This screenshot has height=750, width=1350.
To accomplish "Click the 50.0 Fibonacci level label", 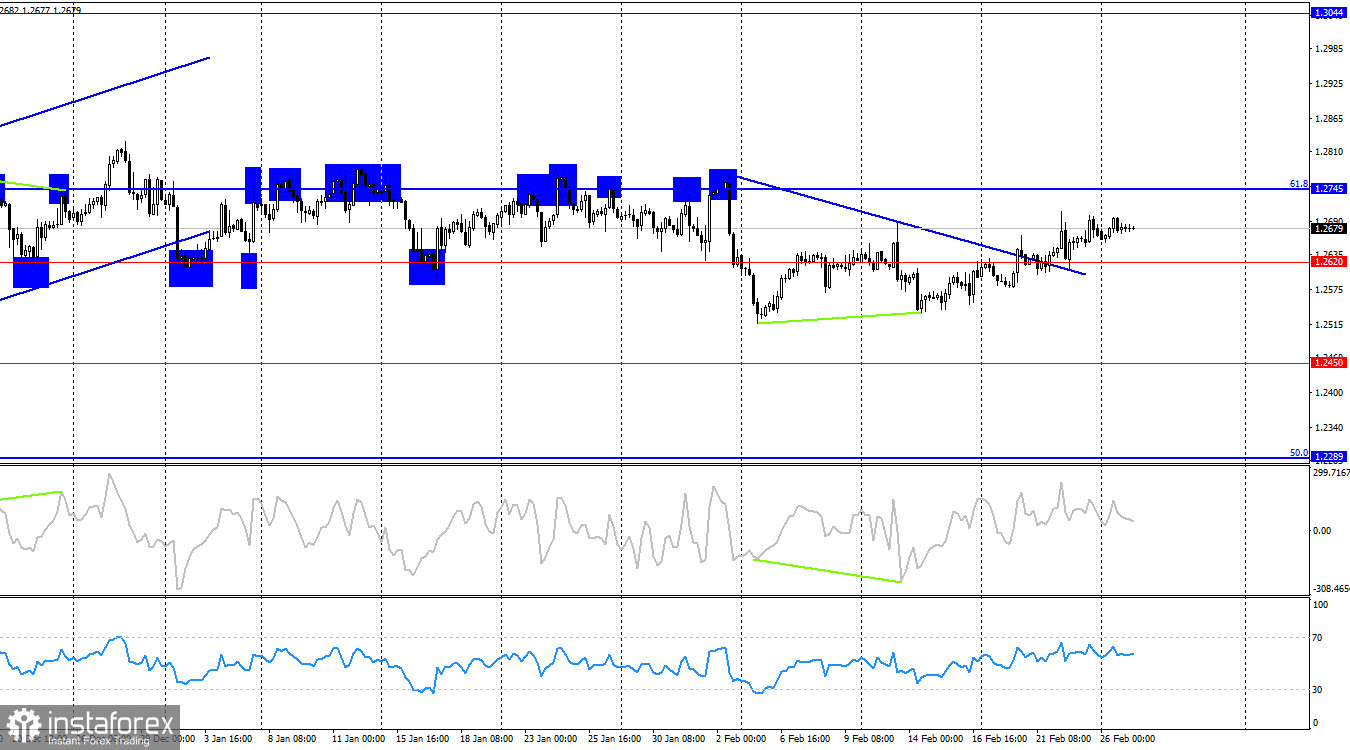I will point(1298,452).
